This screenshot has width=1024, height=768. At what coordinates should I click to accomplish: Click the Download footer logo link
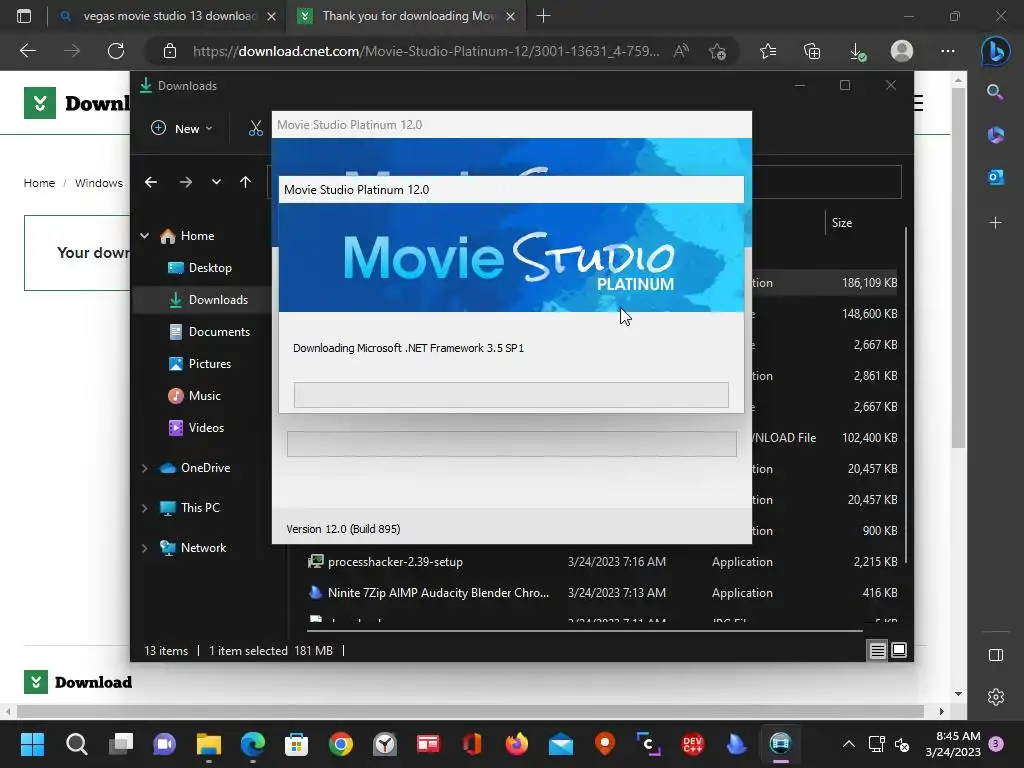pyautogui.click(x=78, y=682)
